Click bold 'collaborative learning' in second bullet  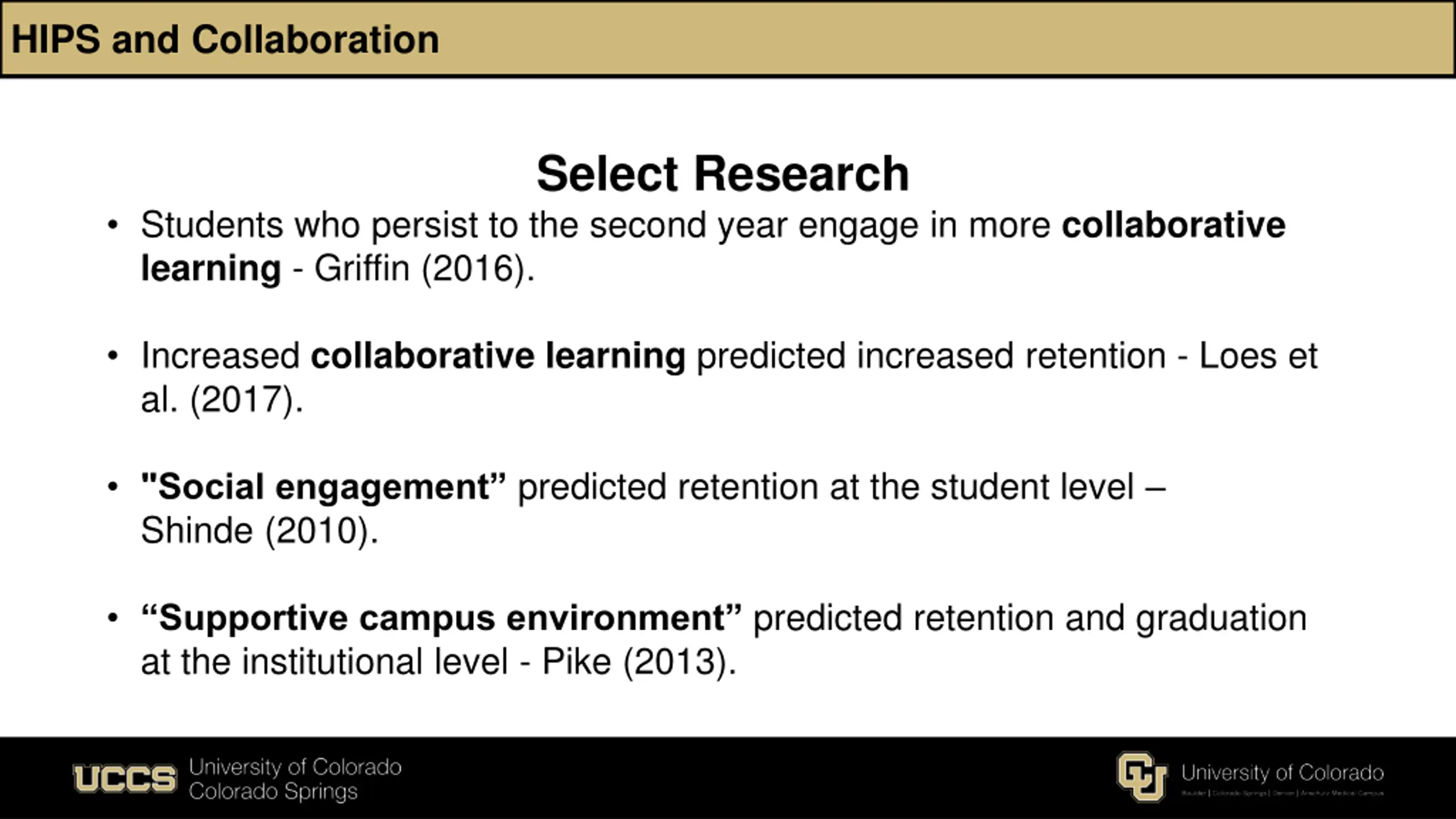point(498,356)
